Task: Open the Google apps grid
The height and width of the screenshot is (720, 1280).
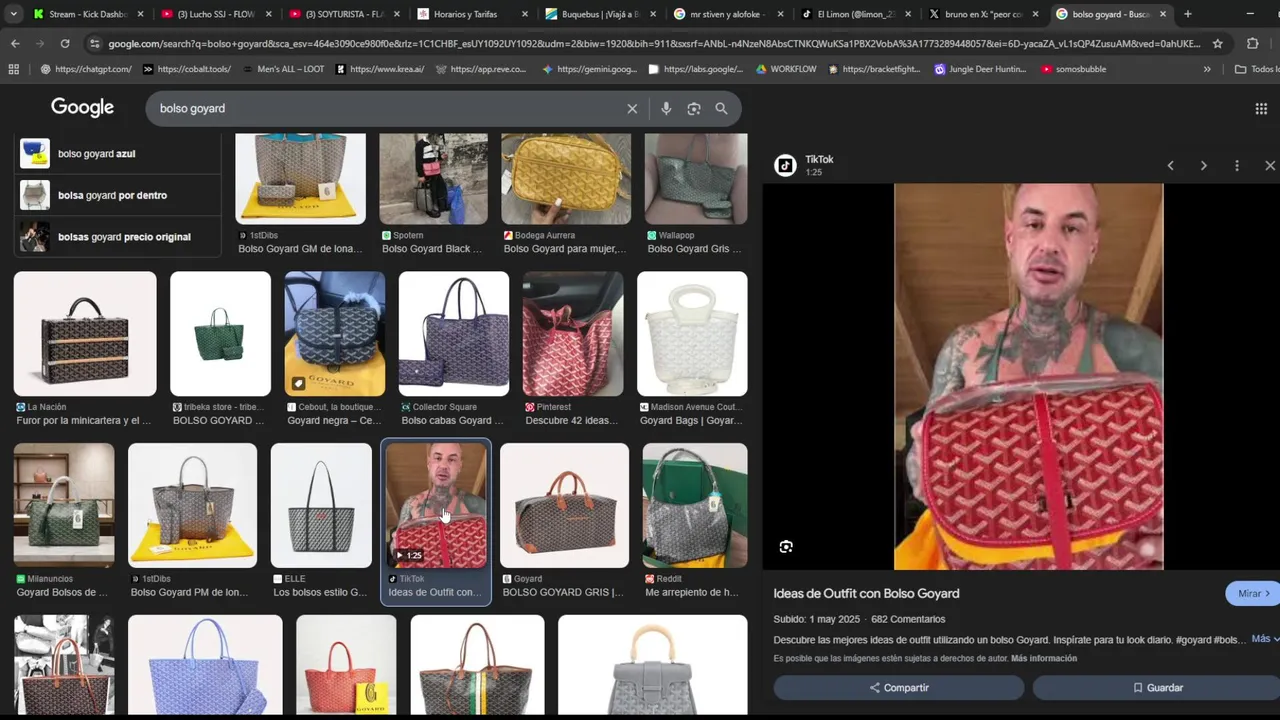Action: (x=1261, y=108)
